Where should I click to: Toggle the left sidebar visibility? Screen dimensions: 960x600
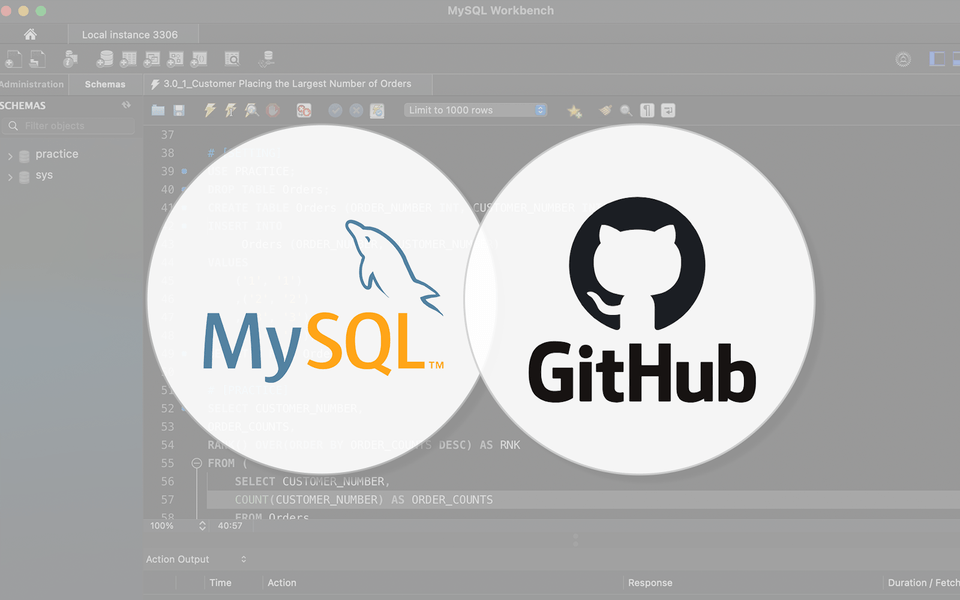tap(937, 59)
